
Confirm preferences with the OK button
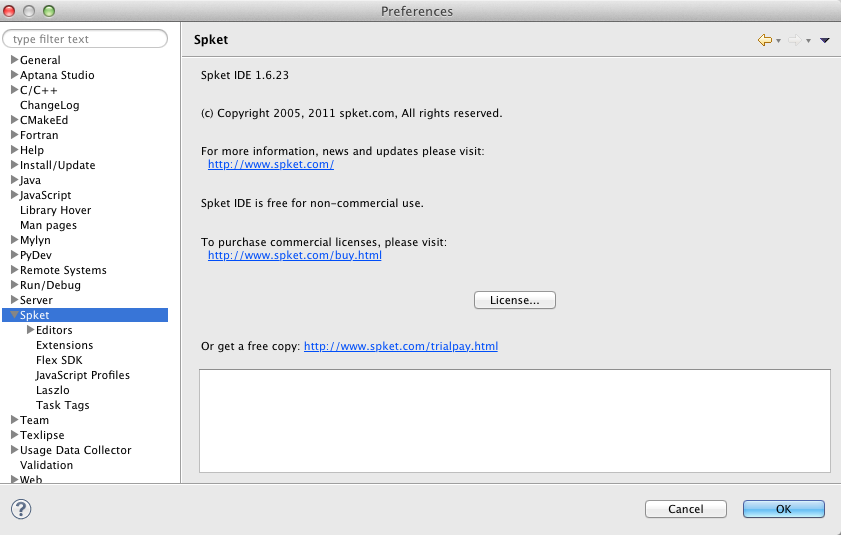tap(783, 509)
